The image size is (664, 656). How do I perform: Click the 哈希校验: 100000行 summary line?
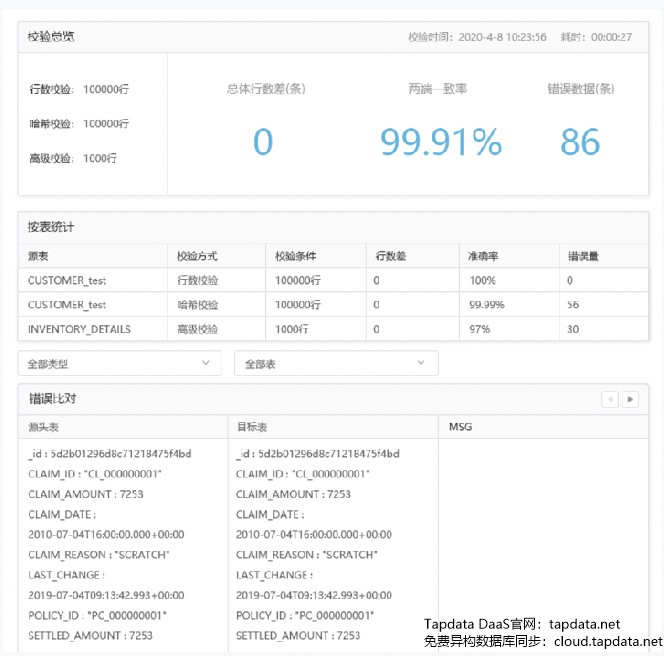[x=79, y=124]
